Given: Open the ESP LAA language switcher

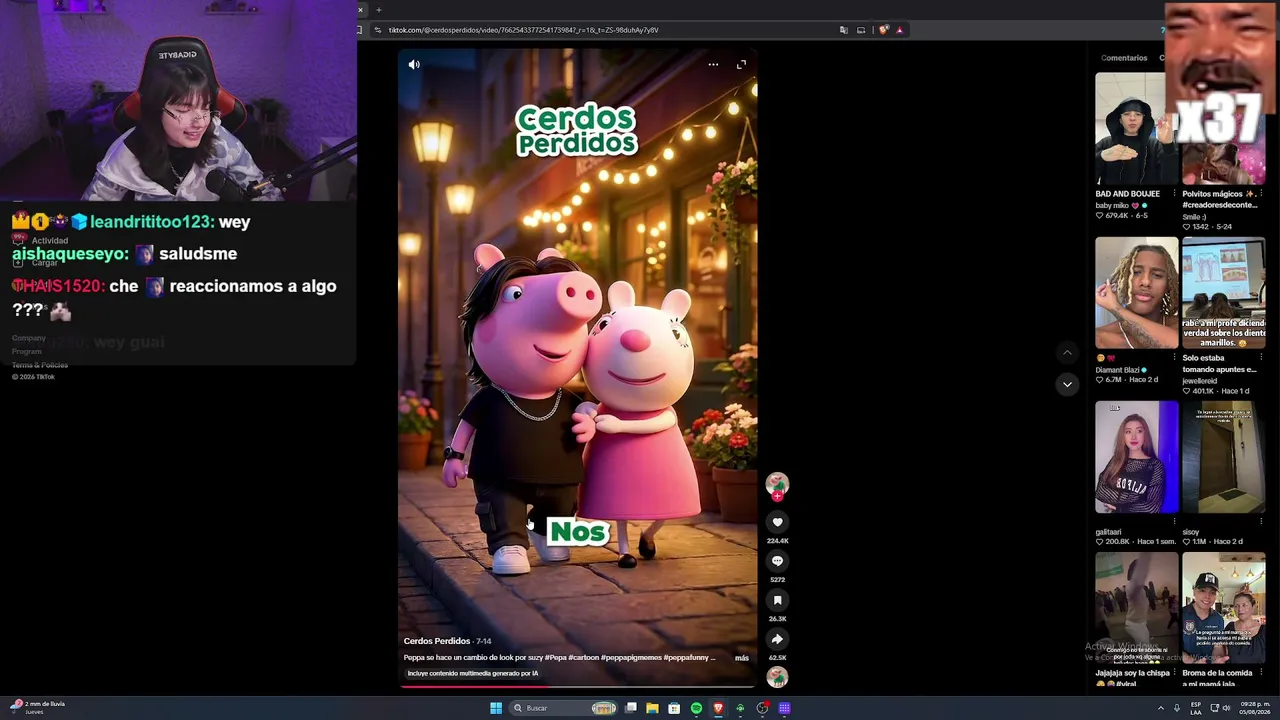Looking at the screenshot, I should coord(1194,708).
